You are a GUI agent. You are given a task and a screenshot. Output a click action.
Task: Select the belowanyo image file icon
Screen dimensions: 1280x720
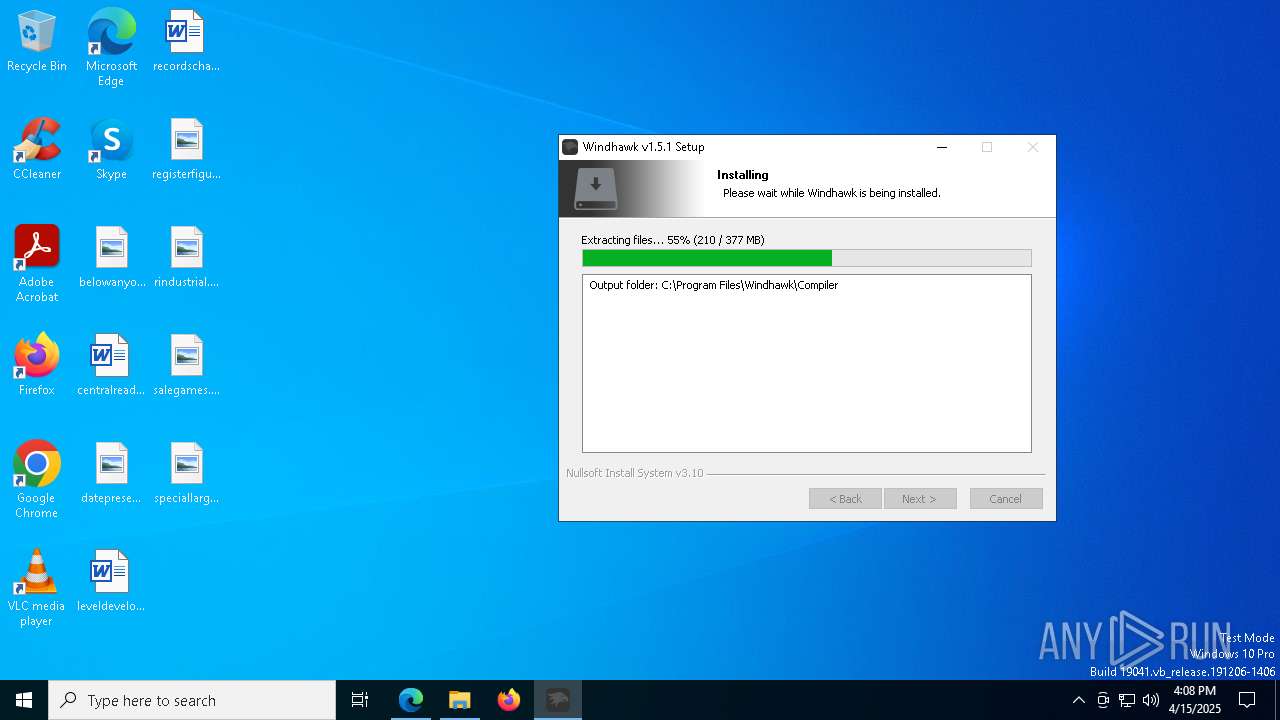click(x=111, y=258)
